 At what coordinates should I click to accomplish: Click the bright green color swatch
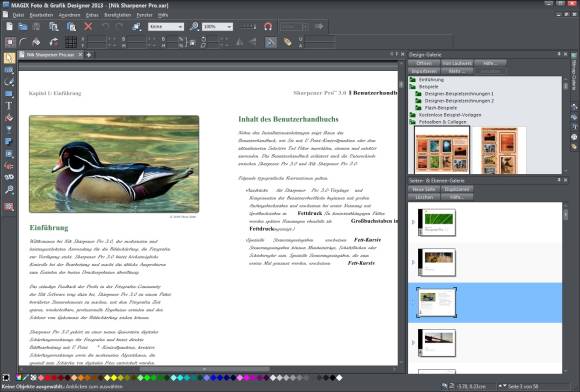pos(147,378)
